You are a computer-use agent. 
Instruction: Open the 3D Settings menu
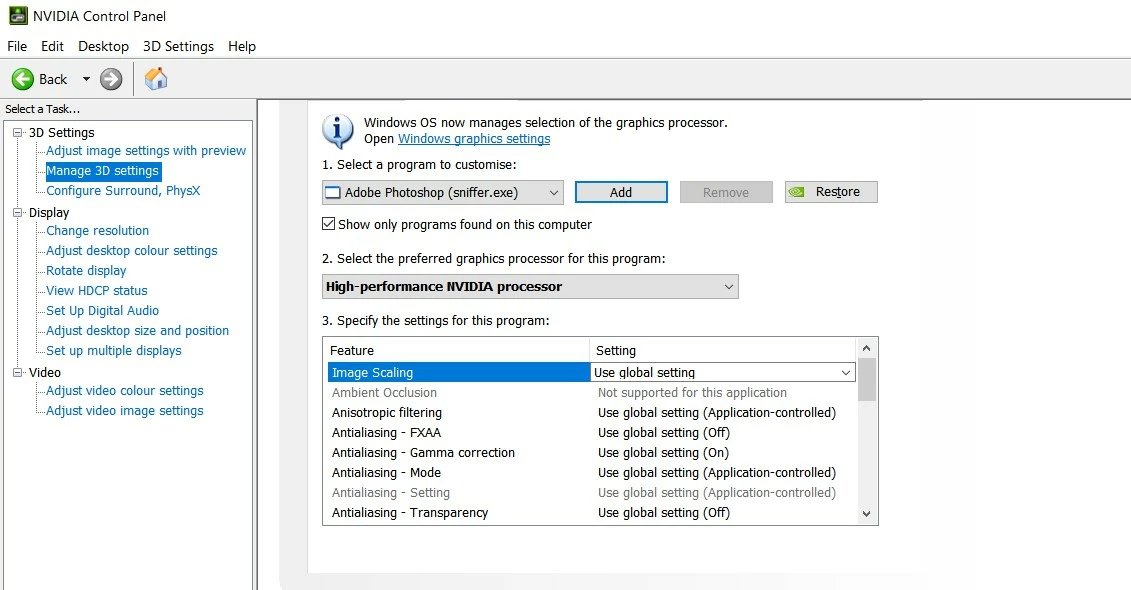pos(178,46)
